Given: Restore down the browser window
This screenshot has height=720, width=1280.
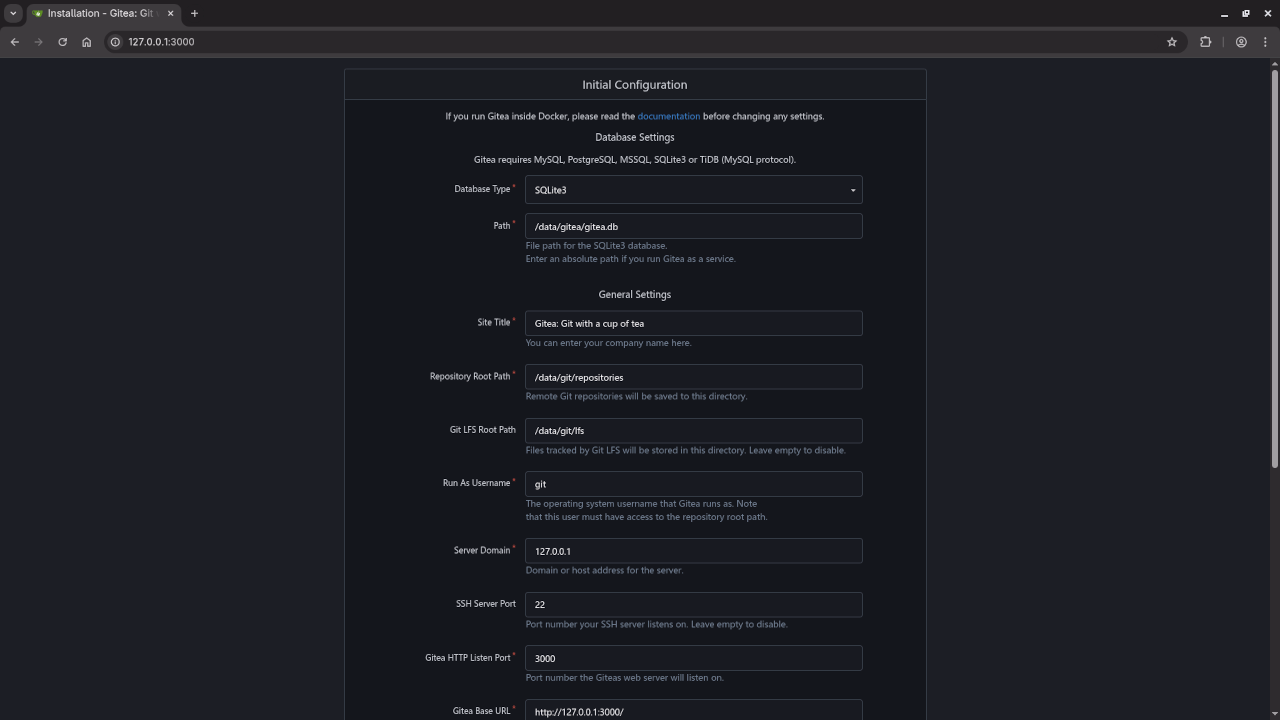Looking at the screenshot, I should (1246, 13).
